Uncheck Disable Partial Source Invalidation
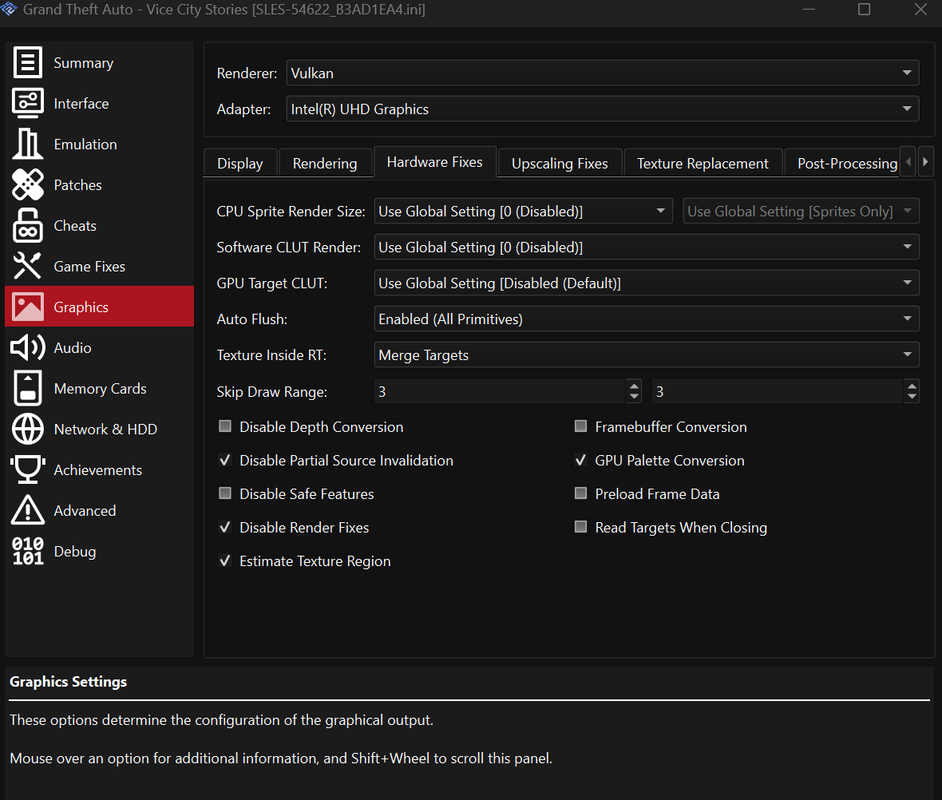This screenshot has width=942, height=800. 225,460
